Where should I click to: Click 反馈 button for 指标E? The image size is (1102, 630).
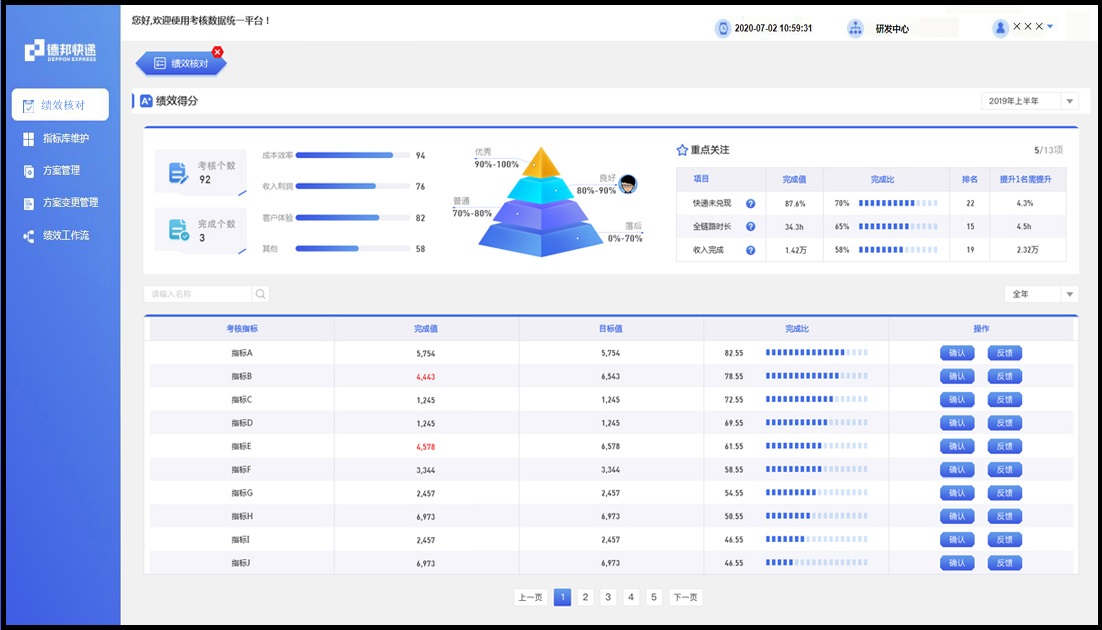point(1004,447)
